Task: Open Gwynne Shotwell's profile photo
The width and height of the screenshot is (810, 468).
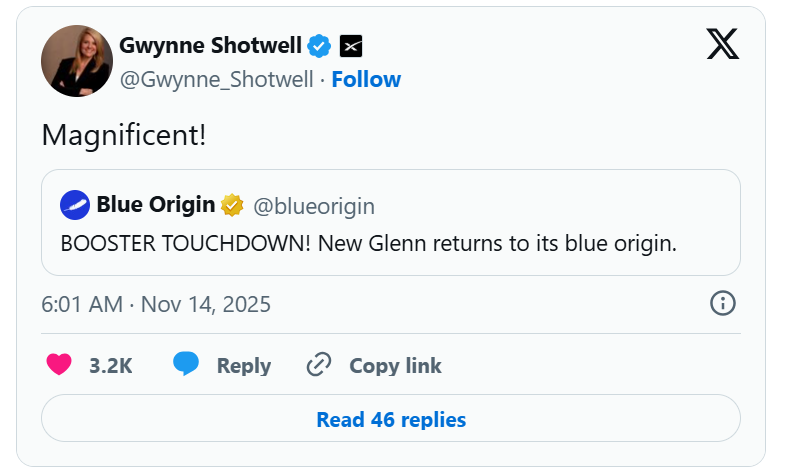Action: [x=77, y=62]
